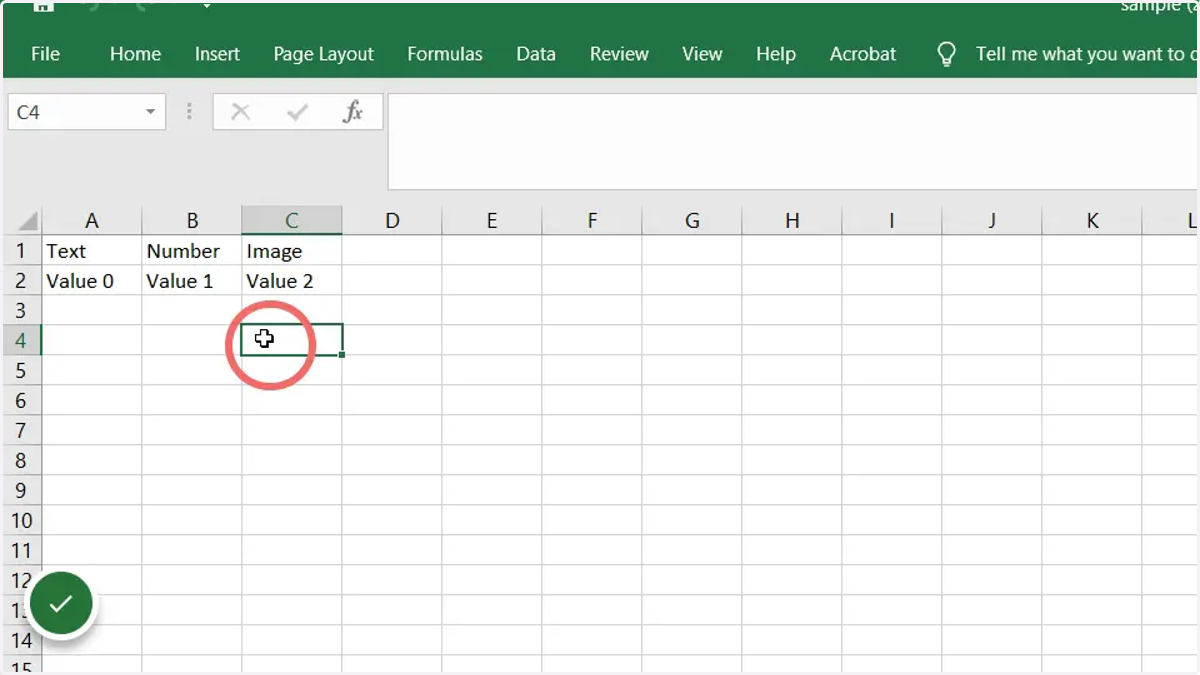The image size is (1200, 675).
Task: Select cell containing 'Value 1'
Action: (192, 281)
